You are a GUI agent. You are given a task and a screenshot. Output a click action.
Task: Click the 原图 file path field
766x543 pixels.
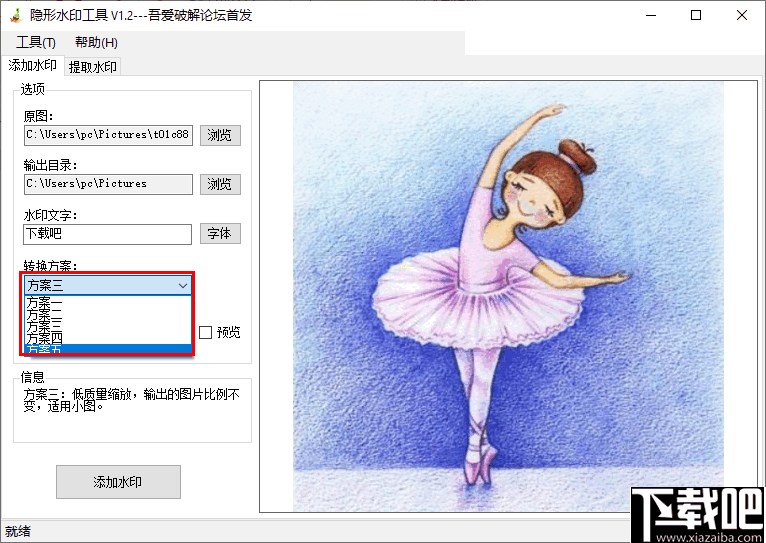coord(108,135)
